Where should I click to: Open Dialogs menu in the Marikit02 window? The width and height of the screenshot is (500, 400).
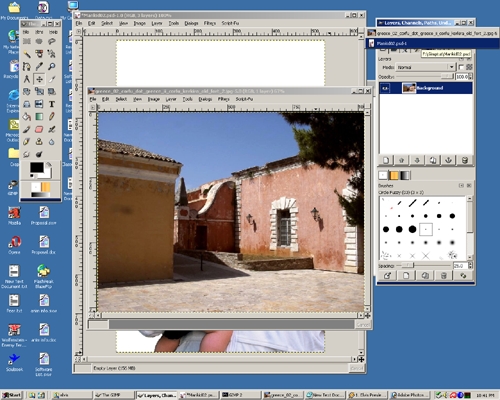tap(191, 23)
